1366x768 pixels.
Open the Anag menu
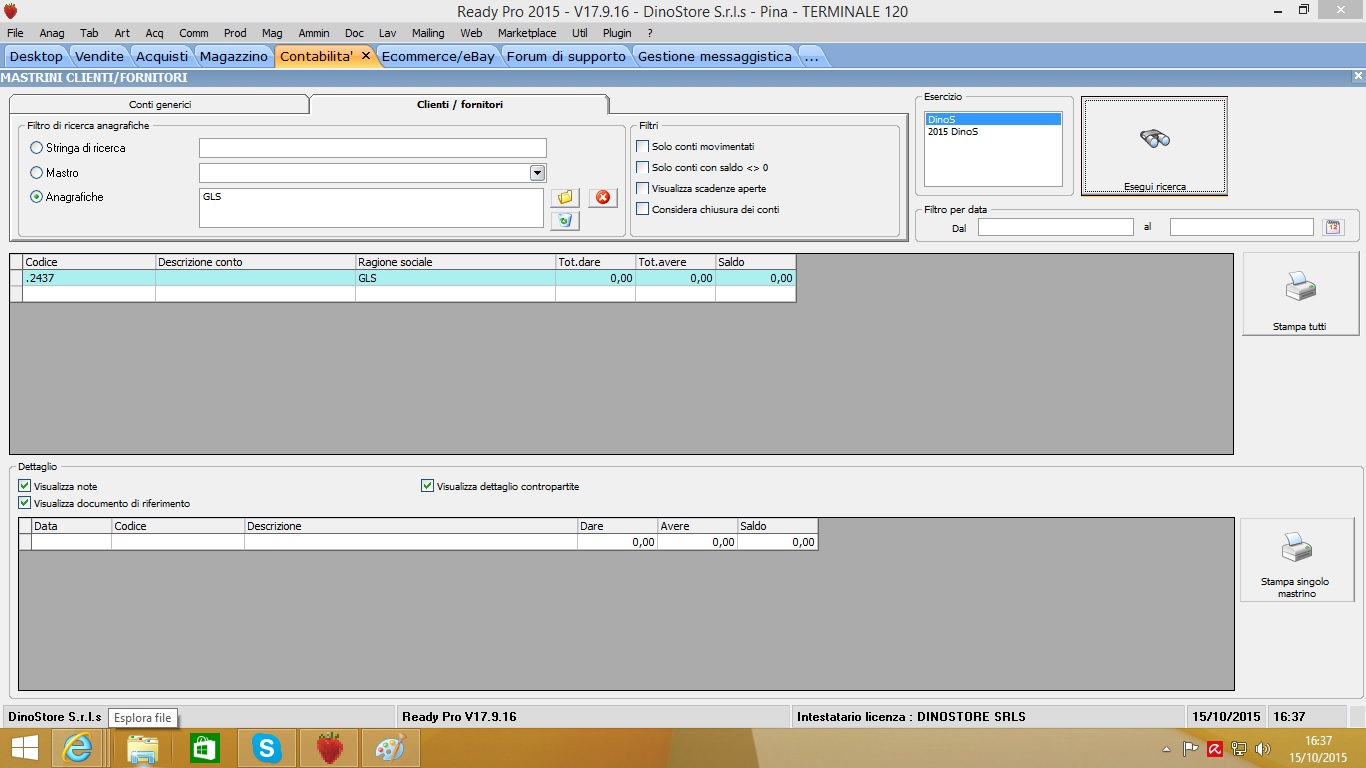click(52, 33)
